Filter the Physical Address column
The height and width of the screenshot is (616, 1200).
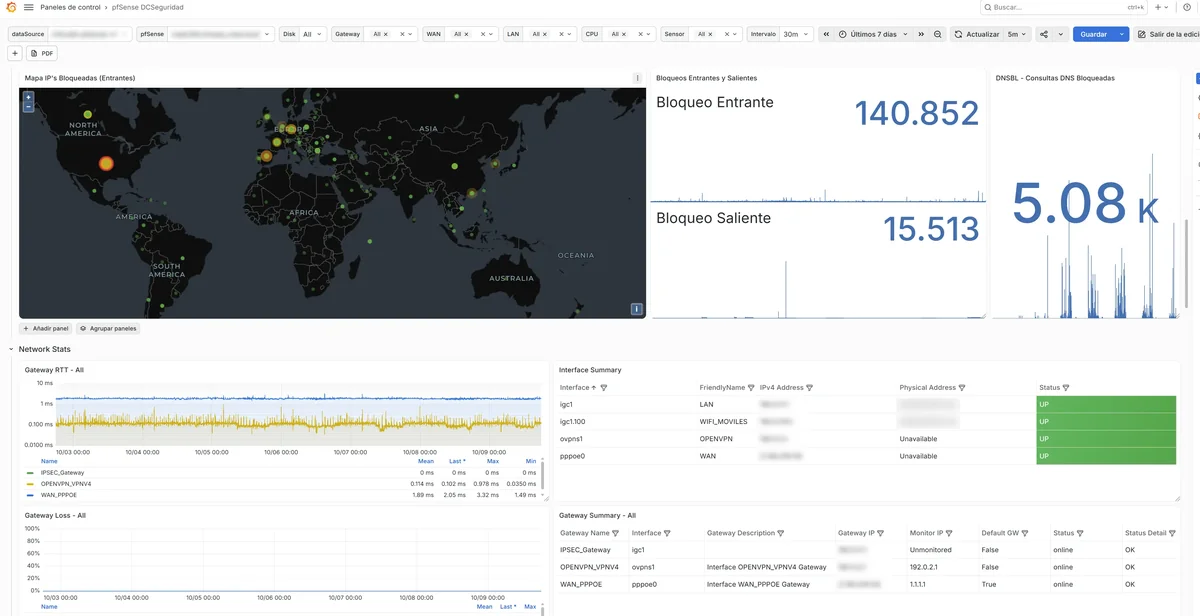click(962, 388)
